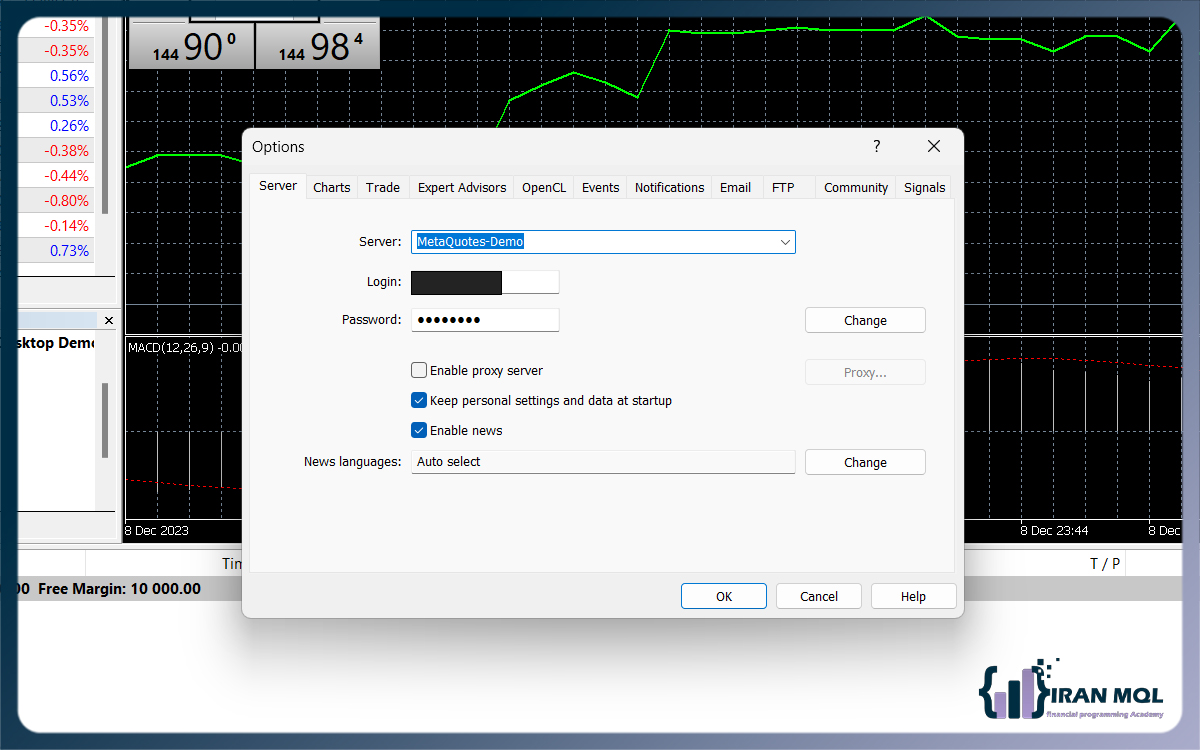Switch to the Charts tab

click(x=332, y=187)
